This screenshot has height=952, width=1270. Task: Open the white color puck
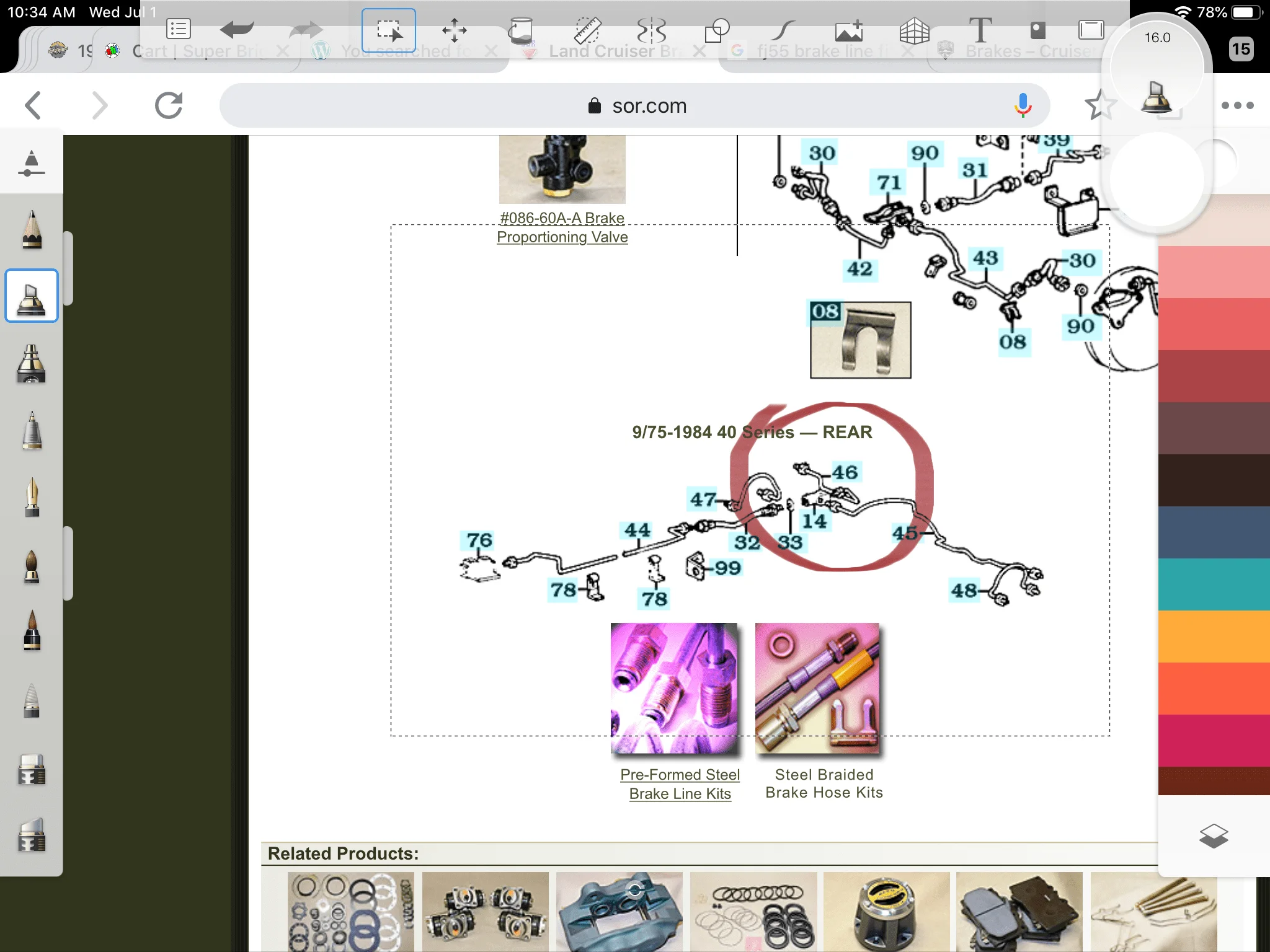pyautogui.click(x=1157, y=180)
